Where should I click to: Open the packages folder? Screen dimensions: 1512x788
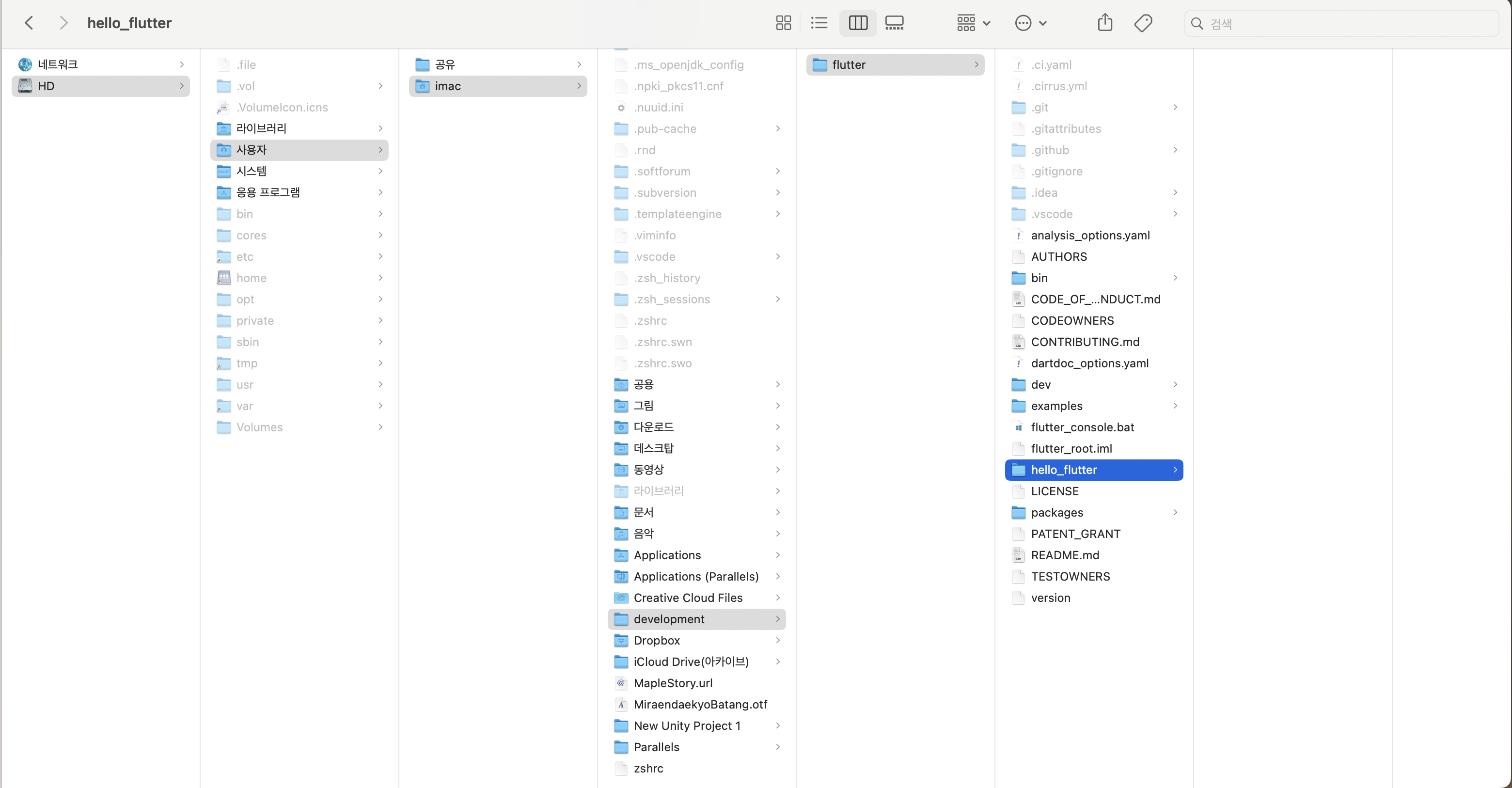[x=1094, y=513]
